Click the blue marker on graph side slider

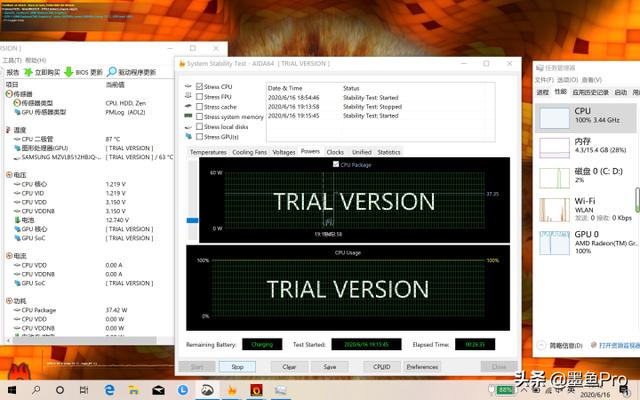192,220
